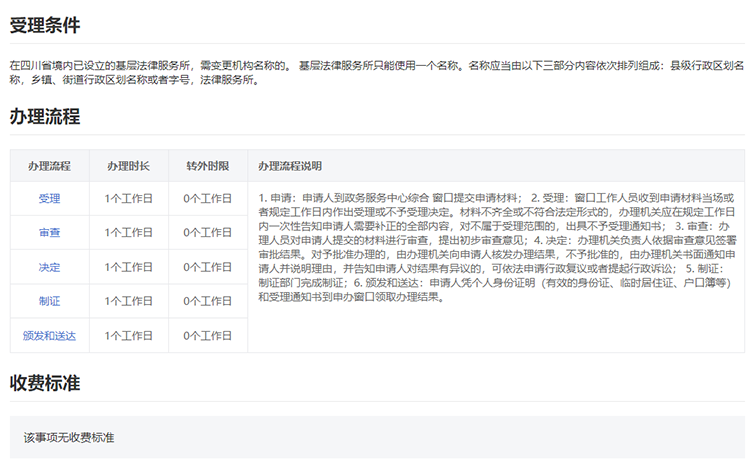Click the 0个工作日 cell in 制证 row

[207, 301]
